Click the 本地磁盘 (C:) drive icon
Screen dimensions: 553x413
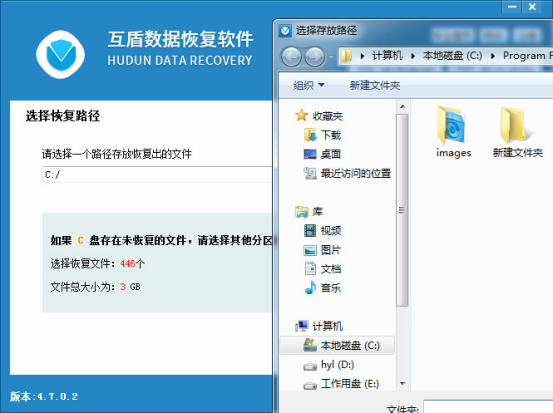[310, 345]
